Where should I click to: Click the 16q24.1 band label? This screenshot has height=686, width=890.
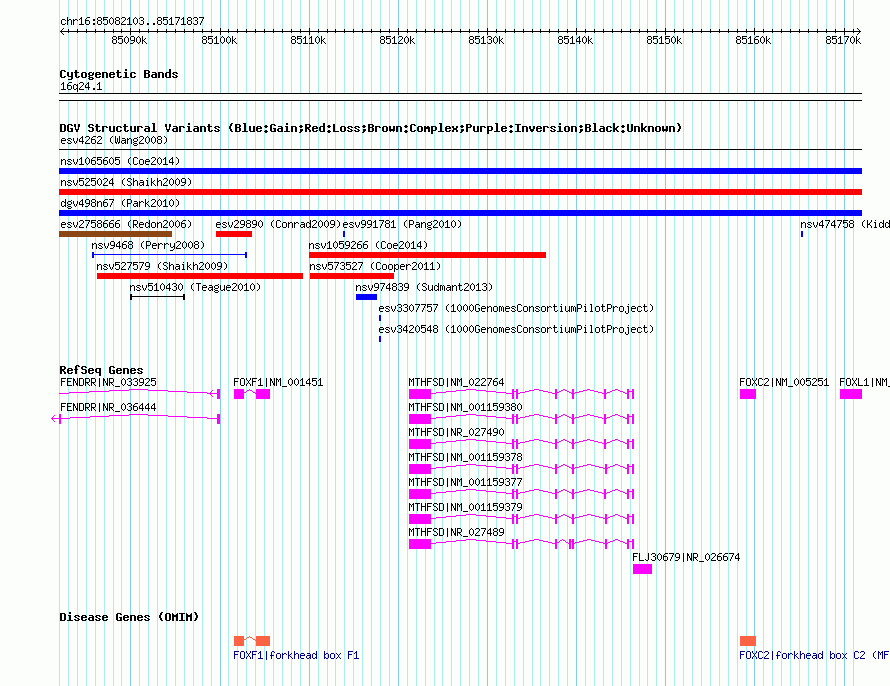point(81,86)
